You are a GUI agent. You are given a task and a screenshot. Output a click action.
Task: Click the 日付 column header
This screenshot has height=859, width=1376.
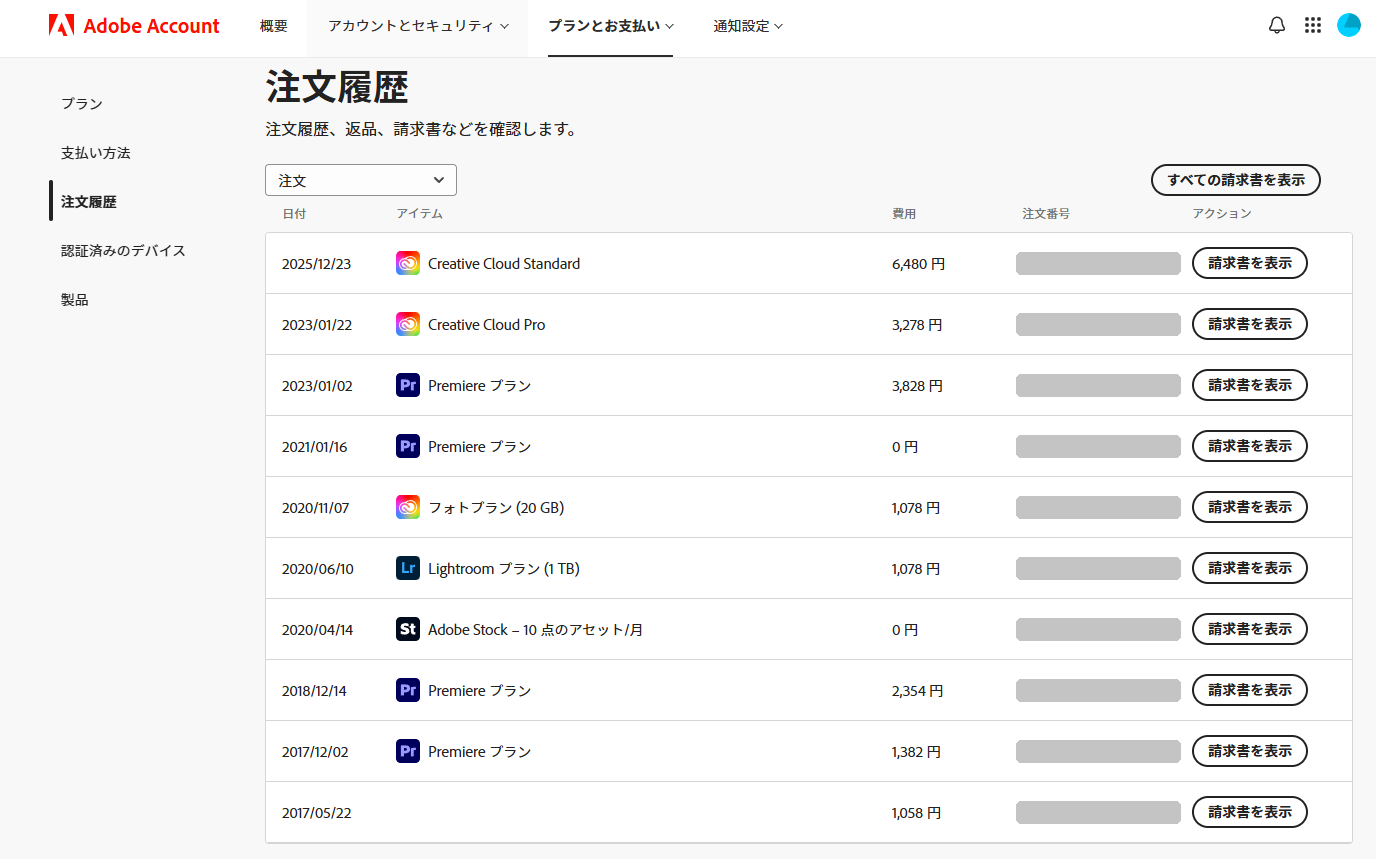tap(294, 214)
